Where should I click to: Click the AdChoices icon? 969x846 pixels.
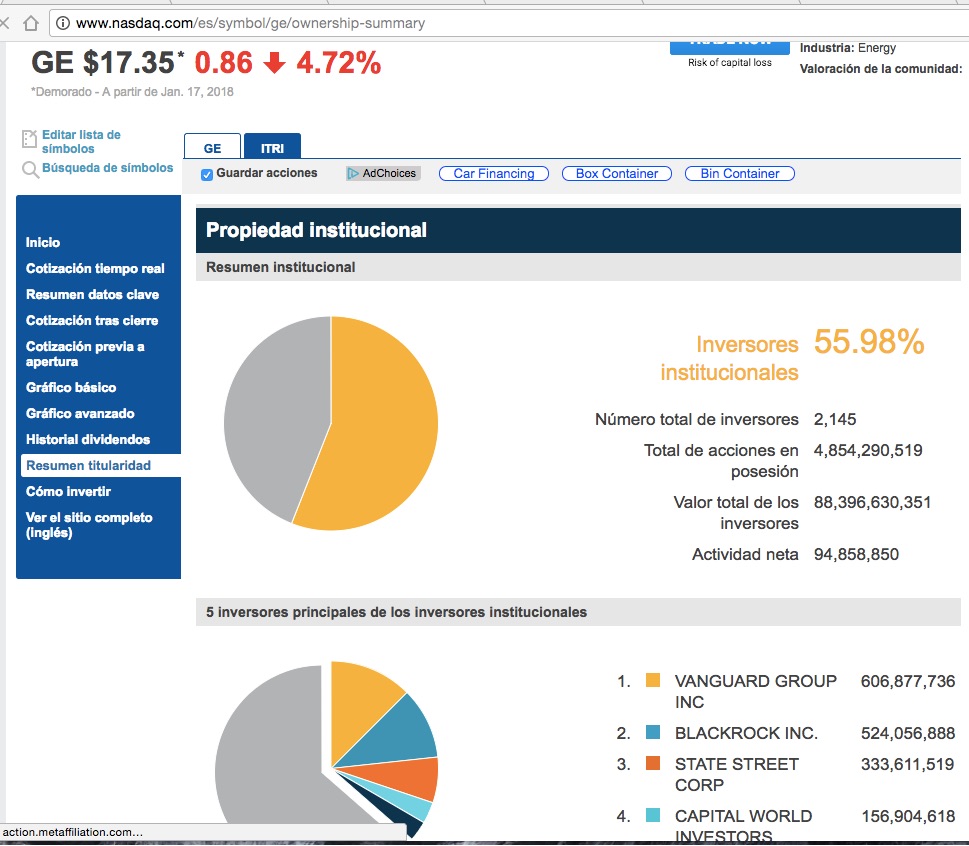[x=353, y=174]
